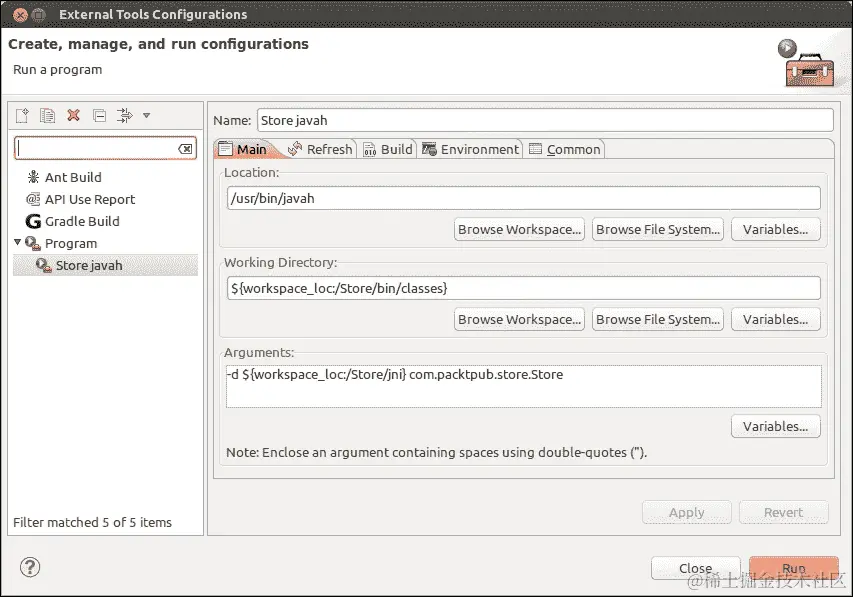Open the help question mark icon
Viewport: 853px width, 597px height.
[30, 567]
